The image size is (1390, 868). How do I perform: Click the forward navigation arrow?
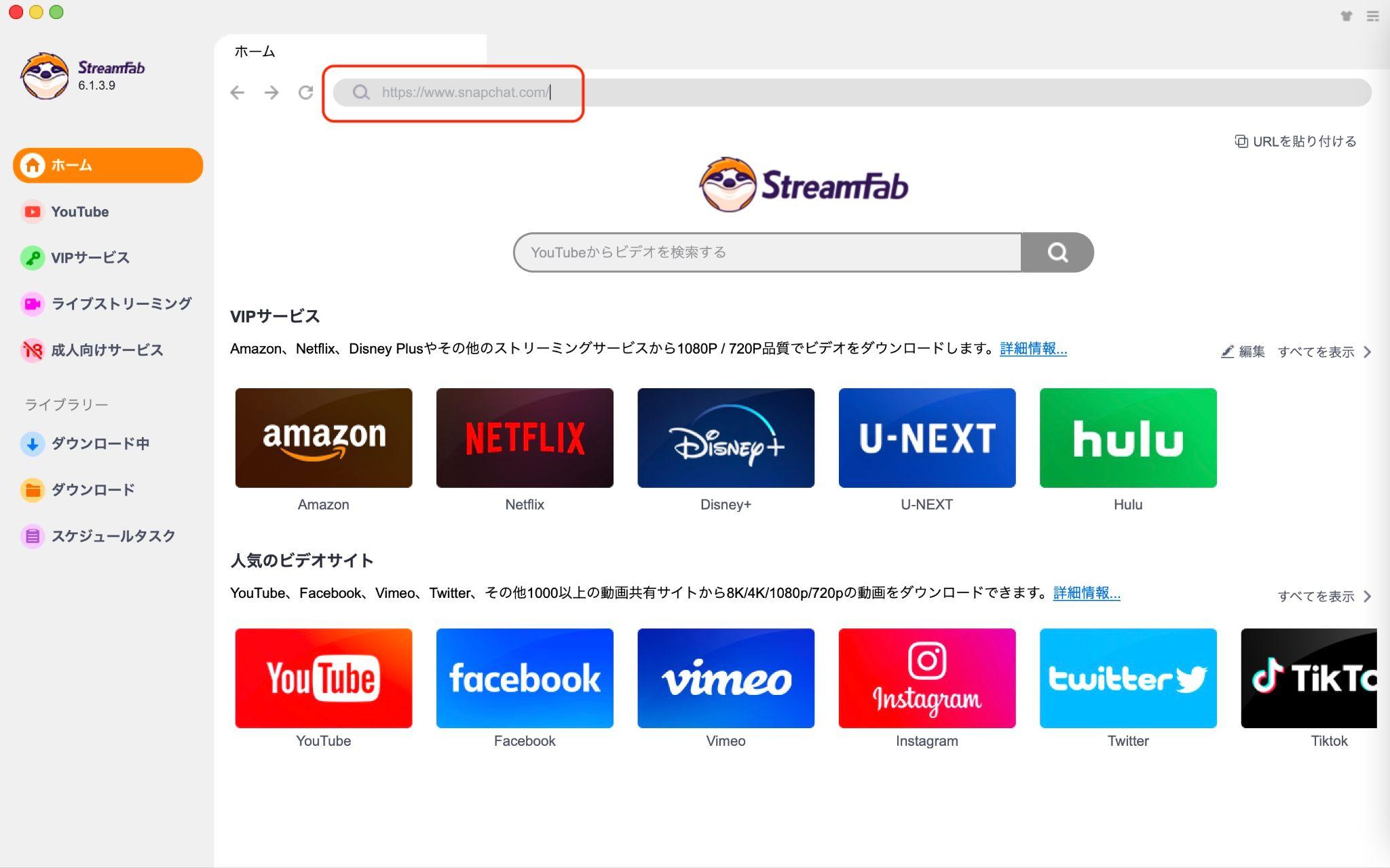271,92
